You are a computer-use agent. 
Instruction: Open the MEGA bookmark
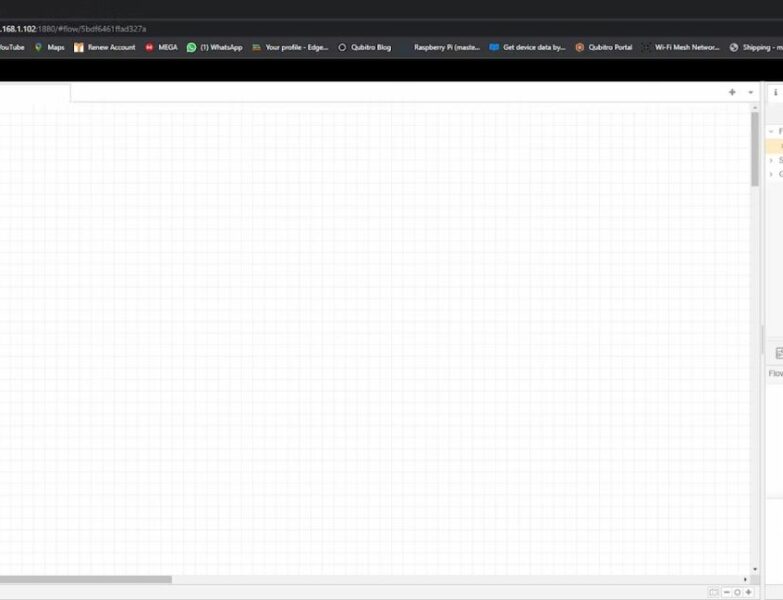point(161,47)
